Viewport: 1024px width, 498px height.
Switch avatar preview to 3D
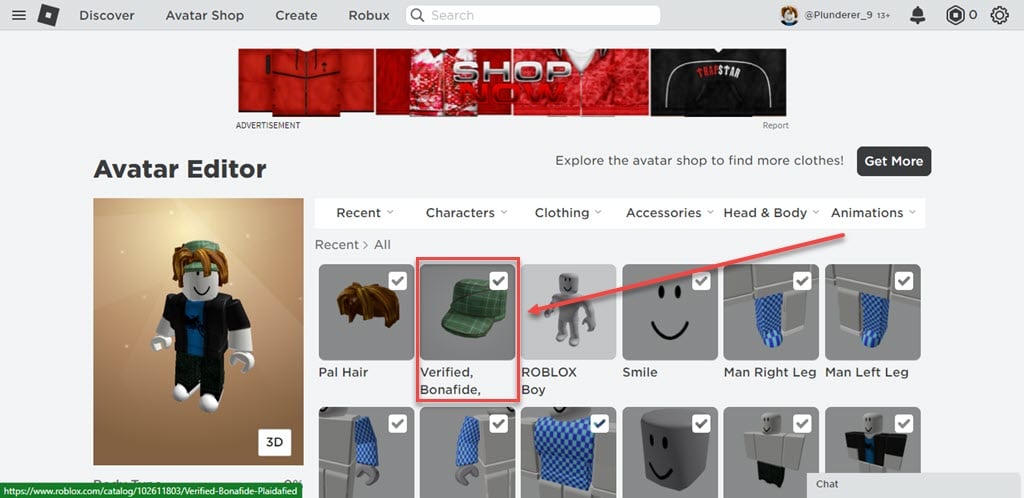point(274,442)
